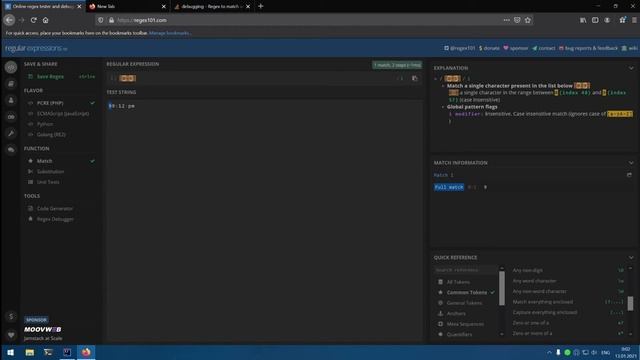Click the heart sponsor icon in sidebar
The width and height of the screenshot is (640, 360).
pos(11,335)
